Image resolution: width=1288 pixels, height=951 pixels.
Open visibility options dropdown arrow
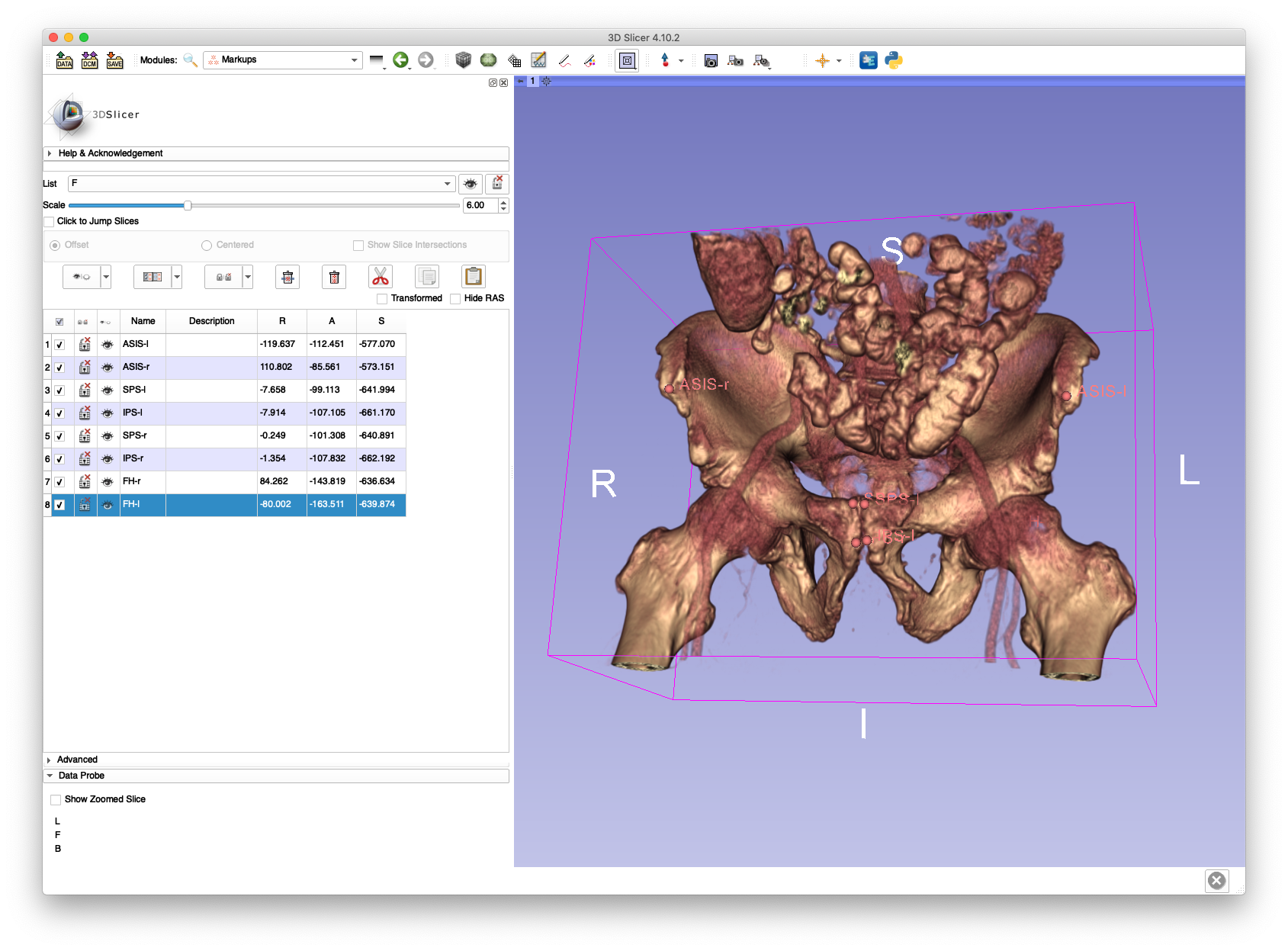pos(106,277)
